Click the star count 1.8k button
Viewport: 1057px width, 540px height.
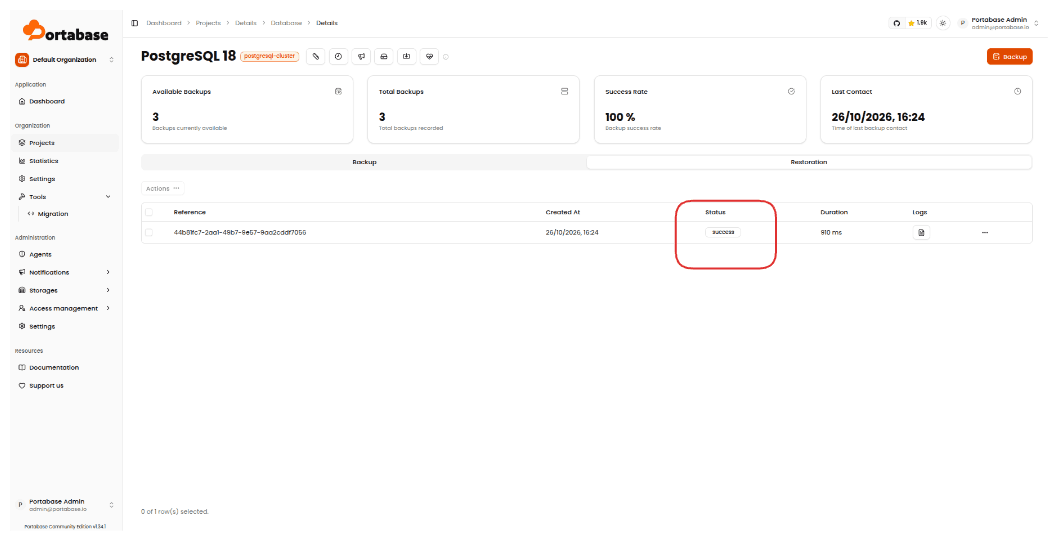[x=917, y=23]
